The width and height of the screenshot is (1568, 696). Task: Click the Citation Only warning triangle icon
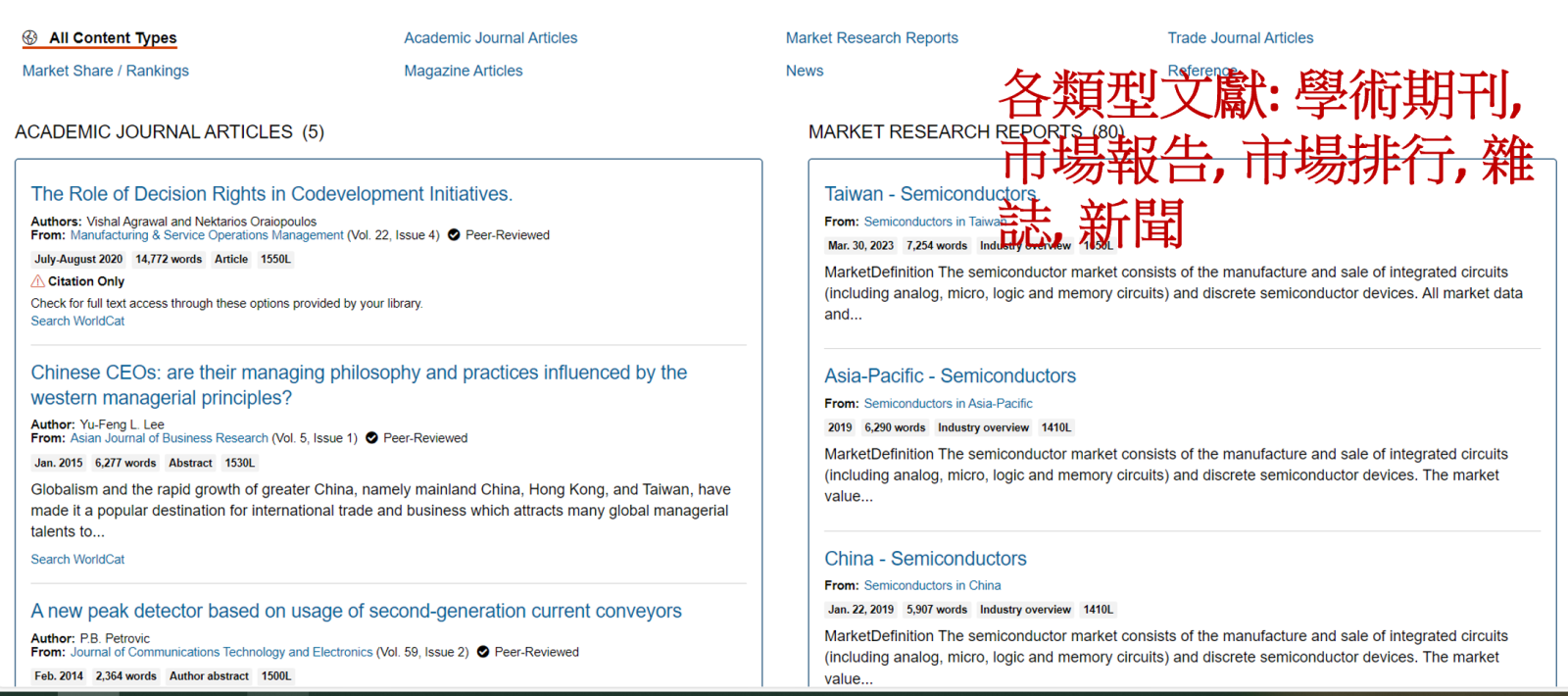click(x=38, y=281)
